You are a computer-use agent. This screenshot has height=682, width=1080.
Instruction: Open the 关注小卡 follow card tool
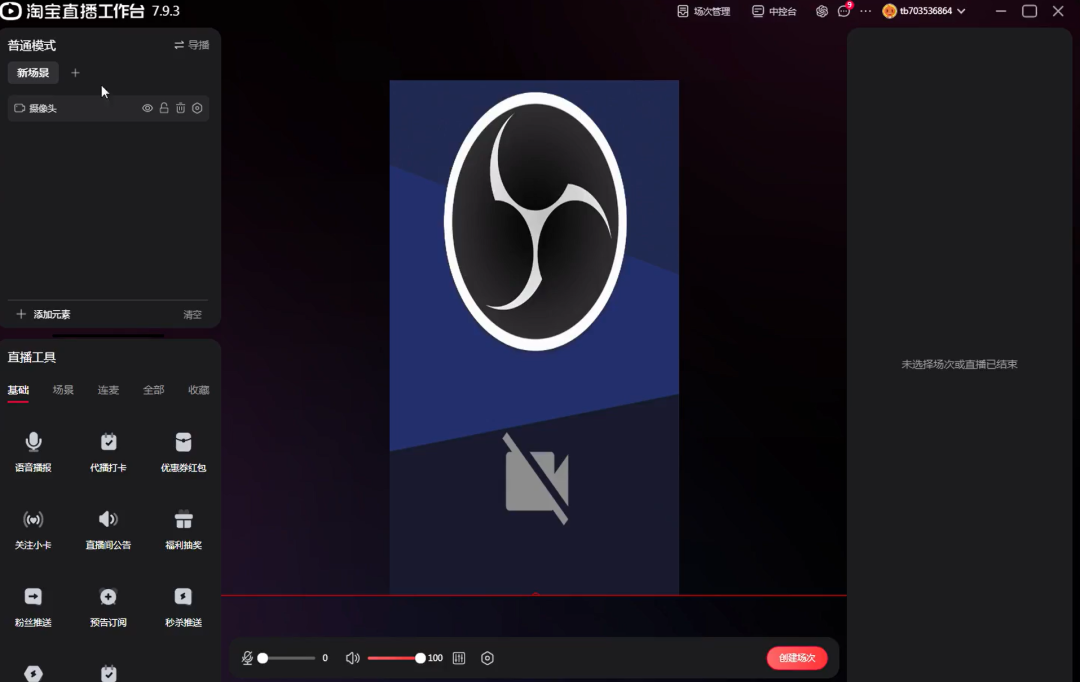(x=33, y=529)
